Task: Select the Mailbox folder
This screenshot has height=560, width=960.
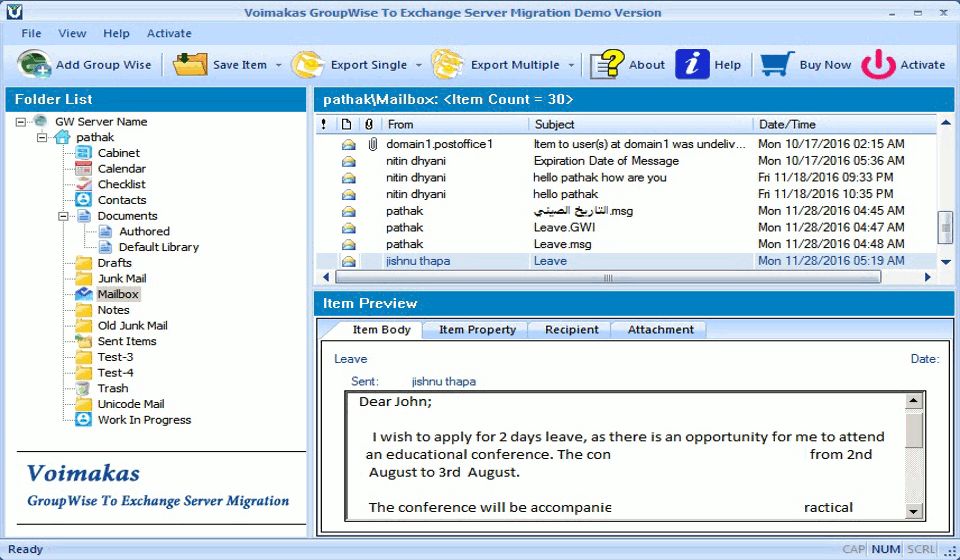Action: [x=118, y=294]
